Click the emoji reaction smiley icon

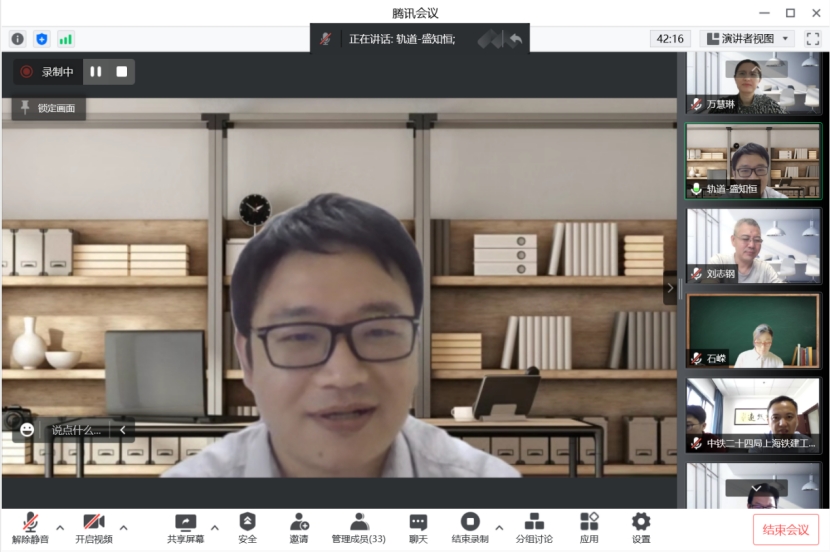[27, 430]
